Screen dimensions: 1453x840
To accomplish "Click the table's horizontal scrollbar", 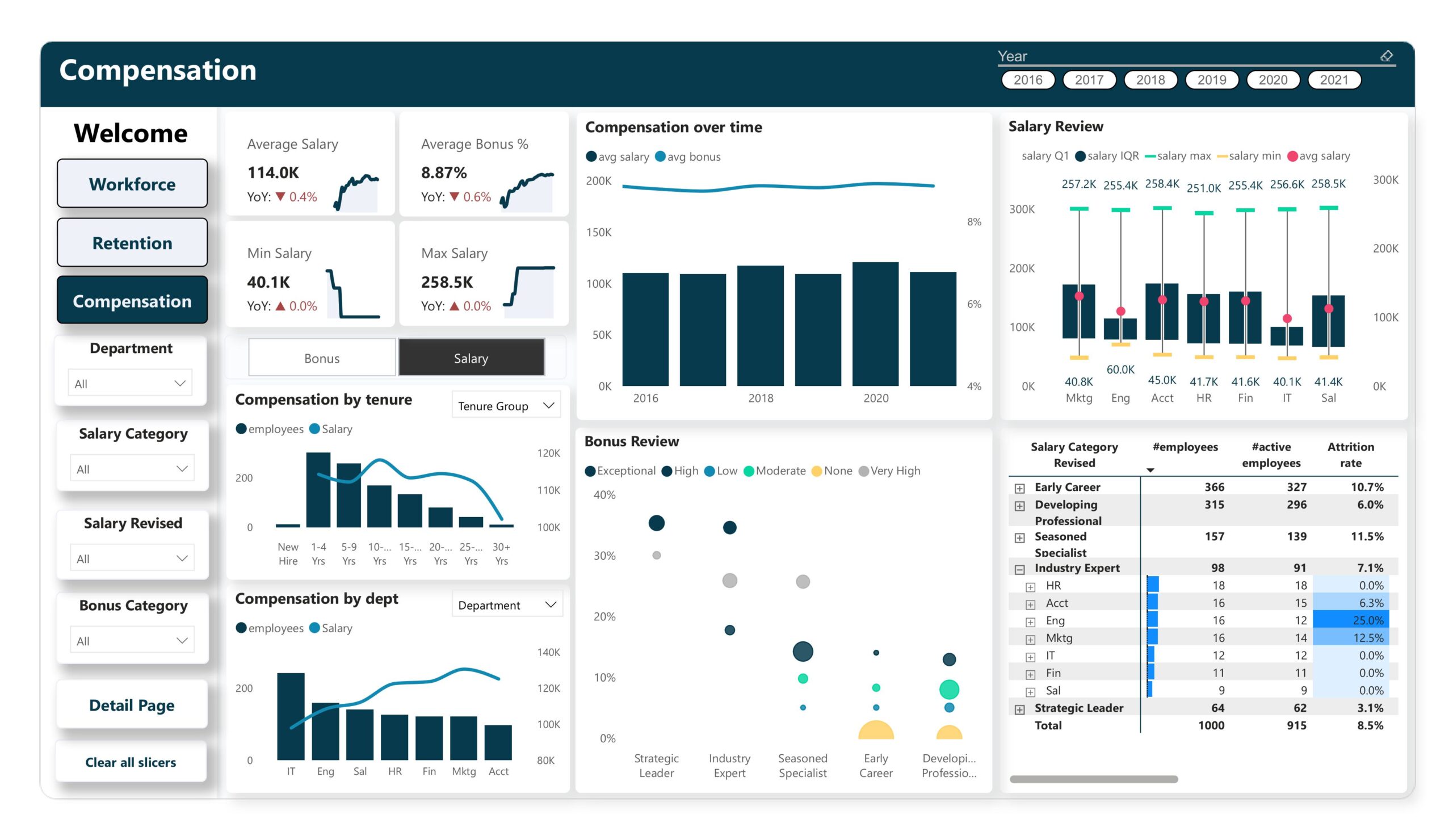I will (1093, 779).
